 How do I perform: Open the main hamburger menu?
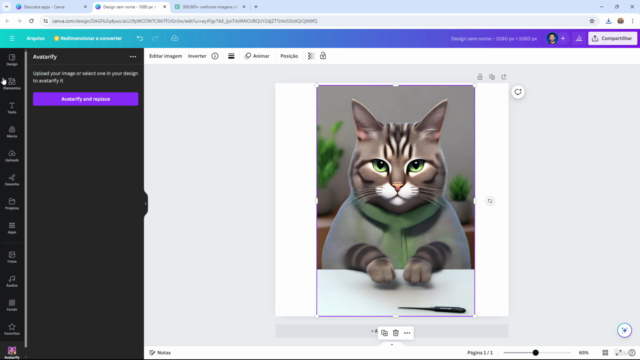click(x=12, y=38)
